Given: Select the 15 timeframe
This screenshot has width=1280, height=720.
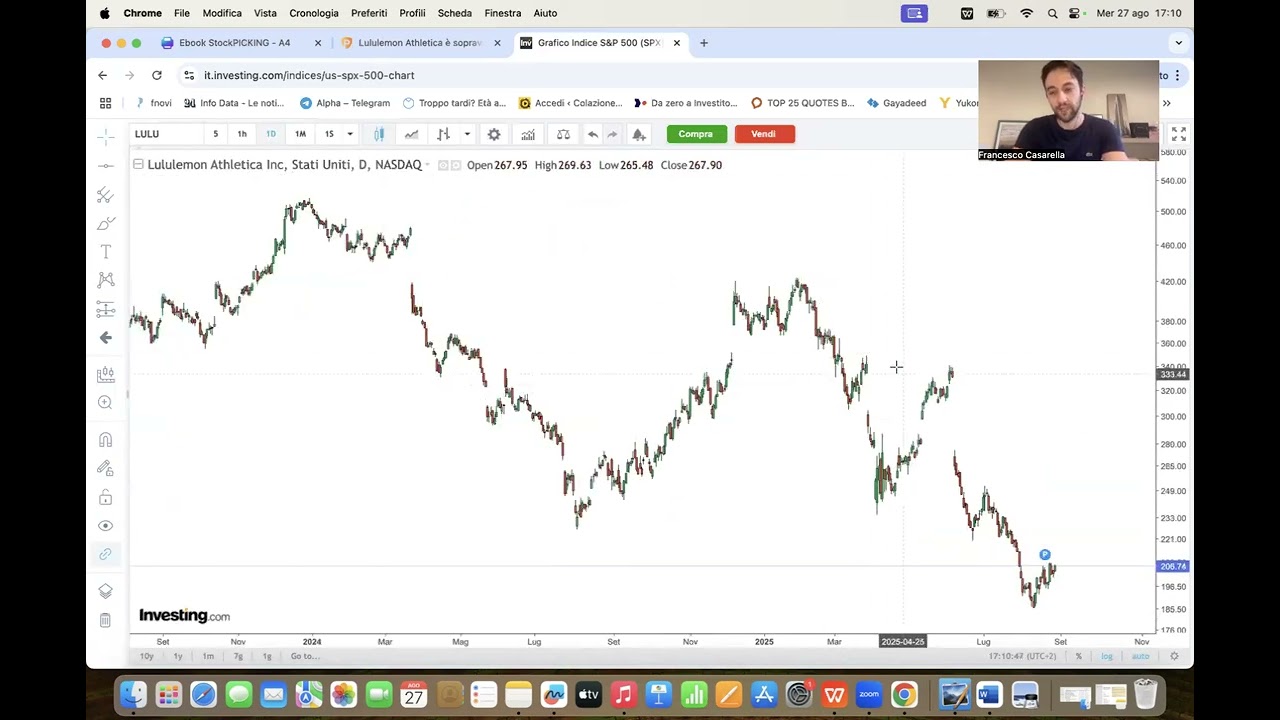Looking at the screenshot, I should click(x=329, y=134).
